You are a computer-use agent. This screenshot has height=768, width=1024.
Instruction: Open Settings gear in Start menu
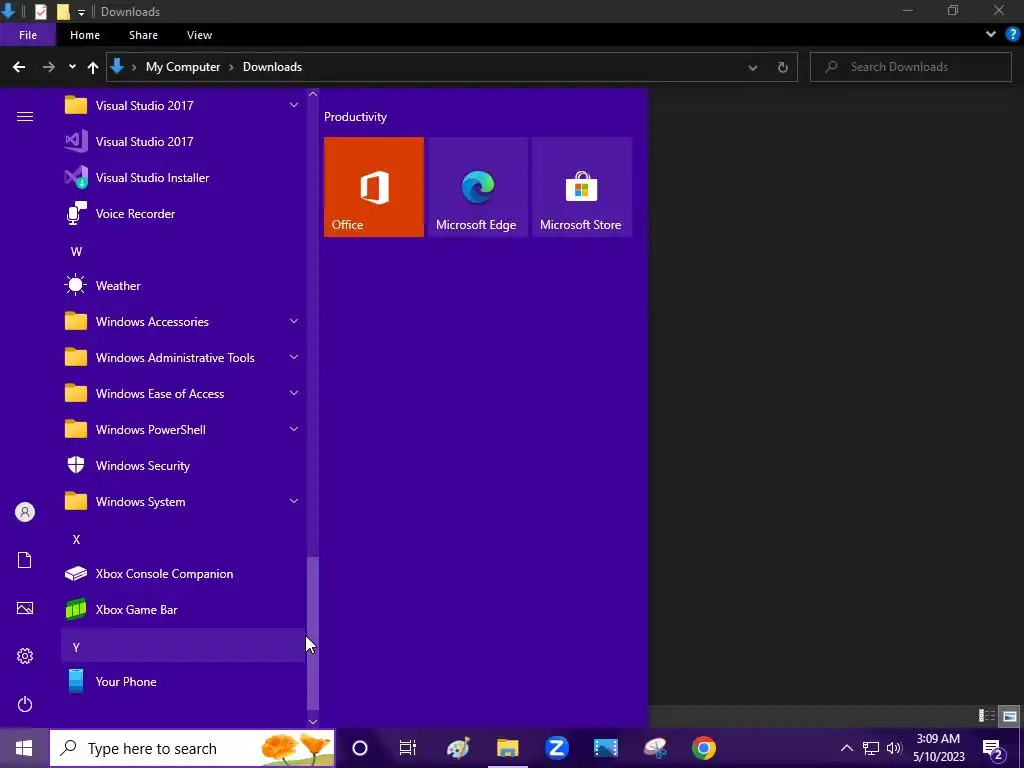point(25,656)
